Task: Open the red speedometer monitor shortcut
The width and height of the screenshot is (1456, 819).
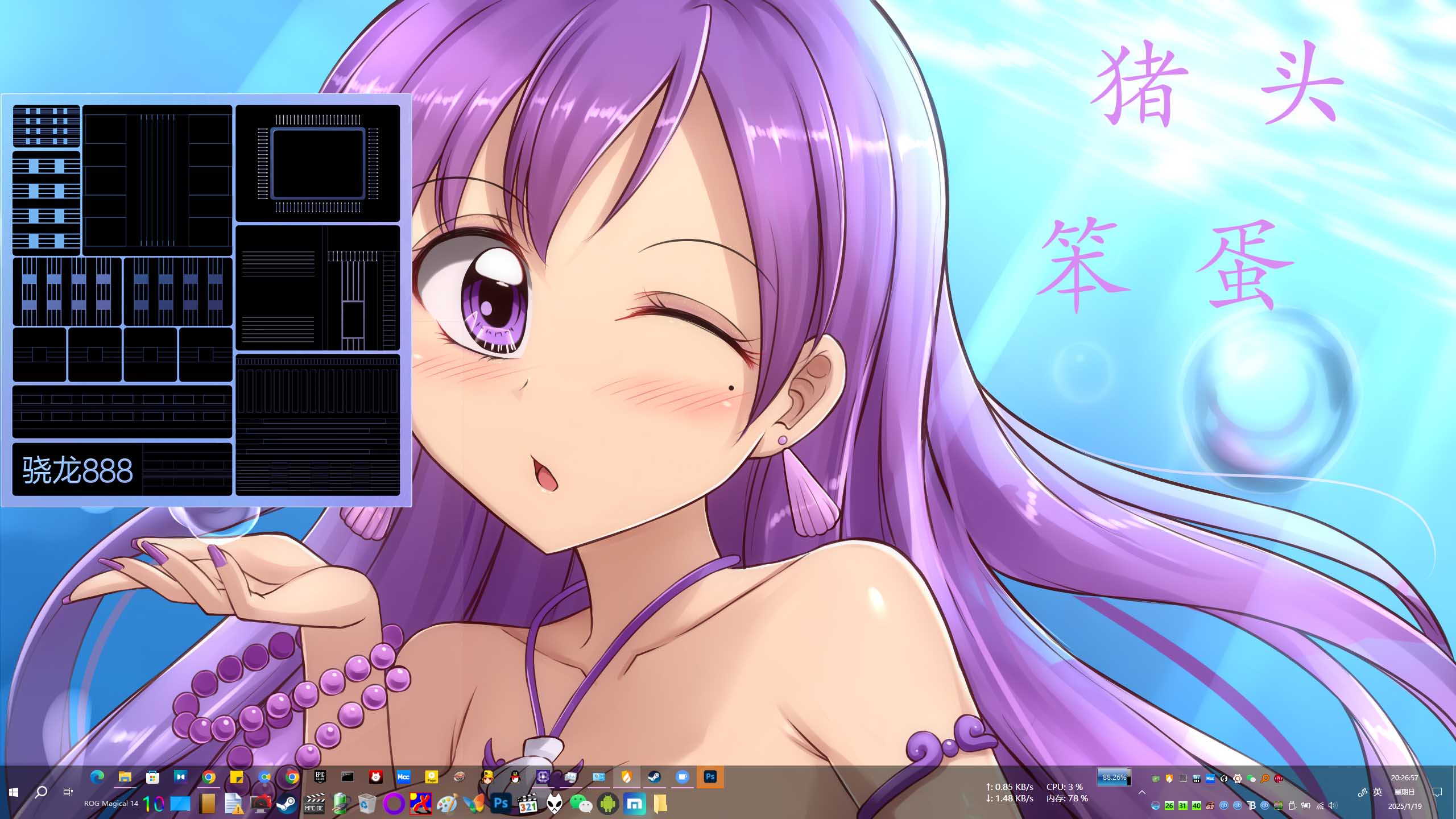Action: tap(261, 804)
